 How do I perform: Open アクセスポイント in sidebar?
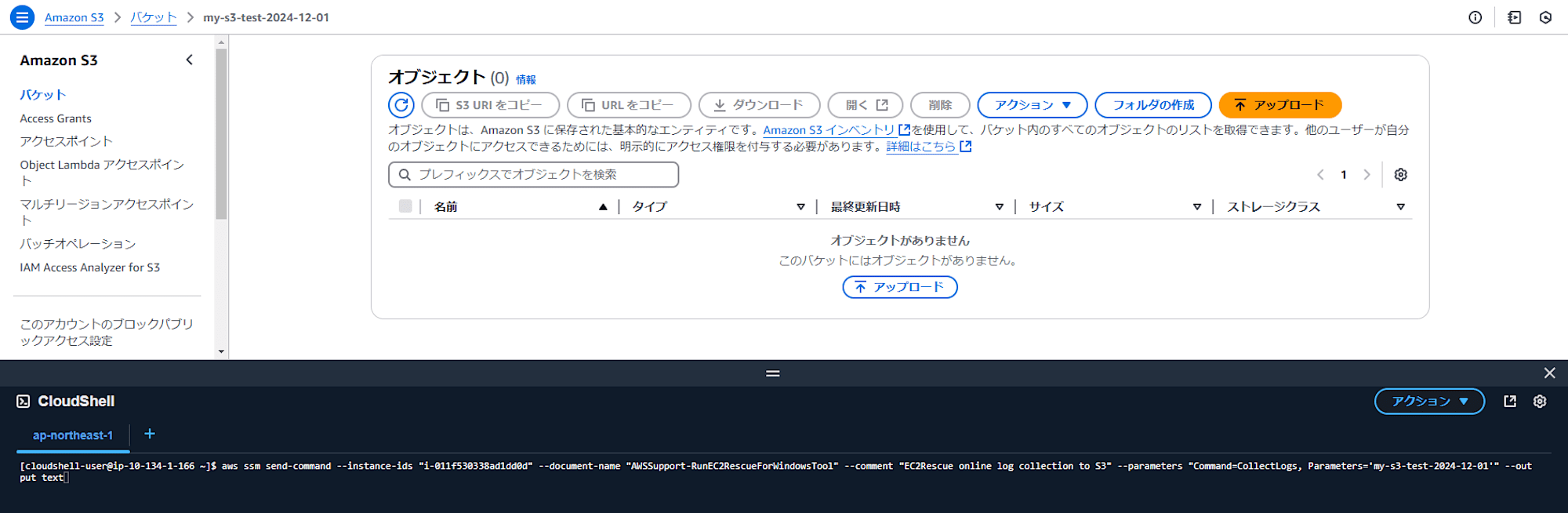coord(67,141)
